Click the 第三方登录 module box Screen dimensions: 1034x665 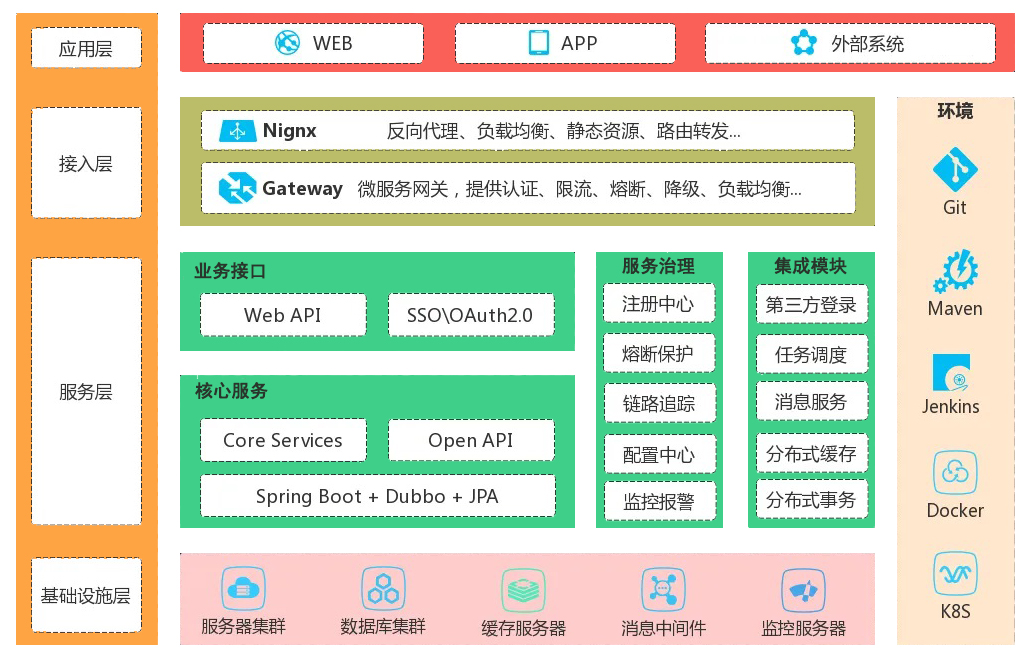[x=811, y=305]
